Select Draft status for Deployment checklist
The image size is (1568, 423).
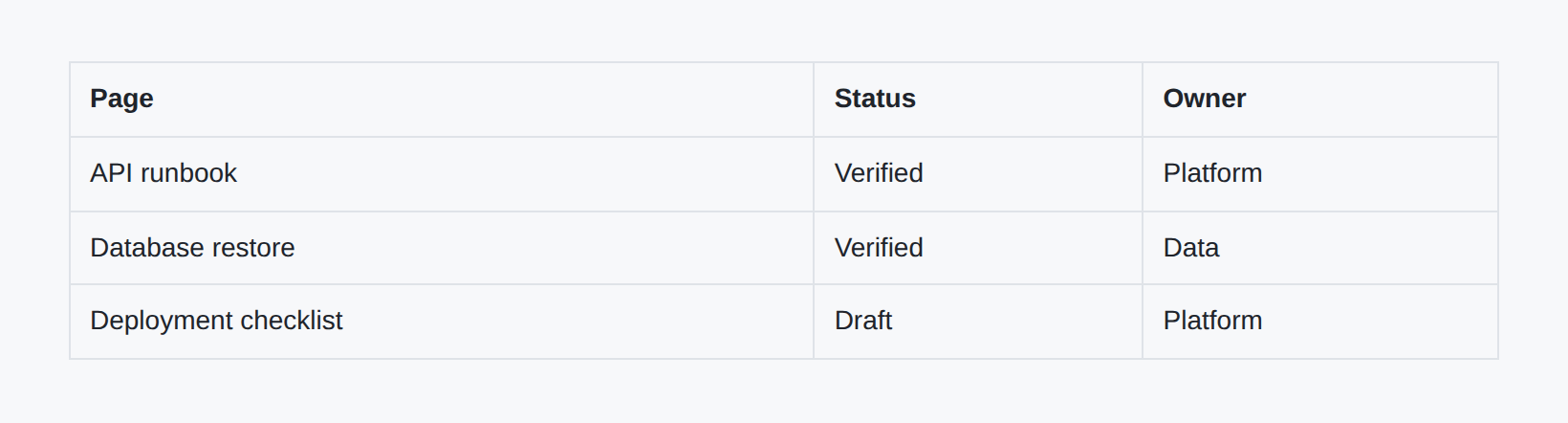pyautogui.click(x=863, y=321)
